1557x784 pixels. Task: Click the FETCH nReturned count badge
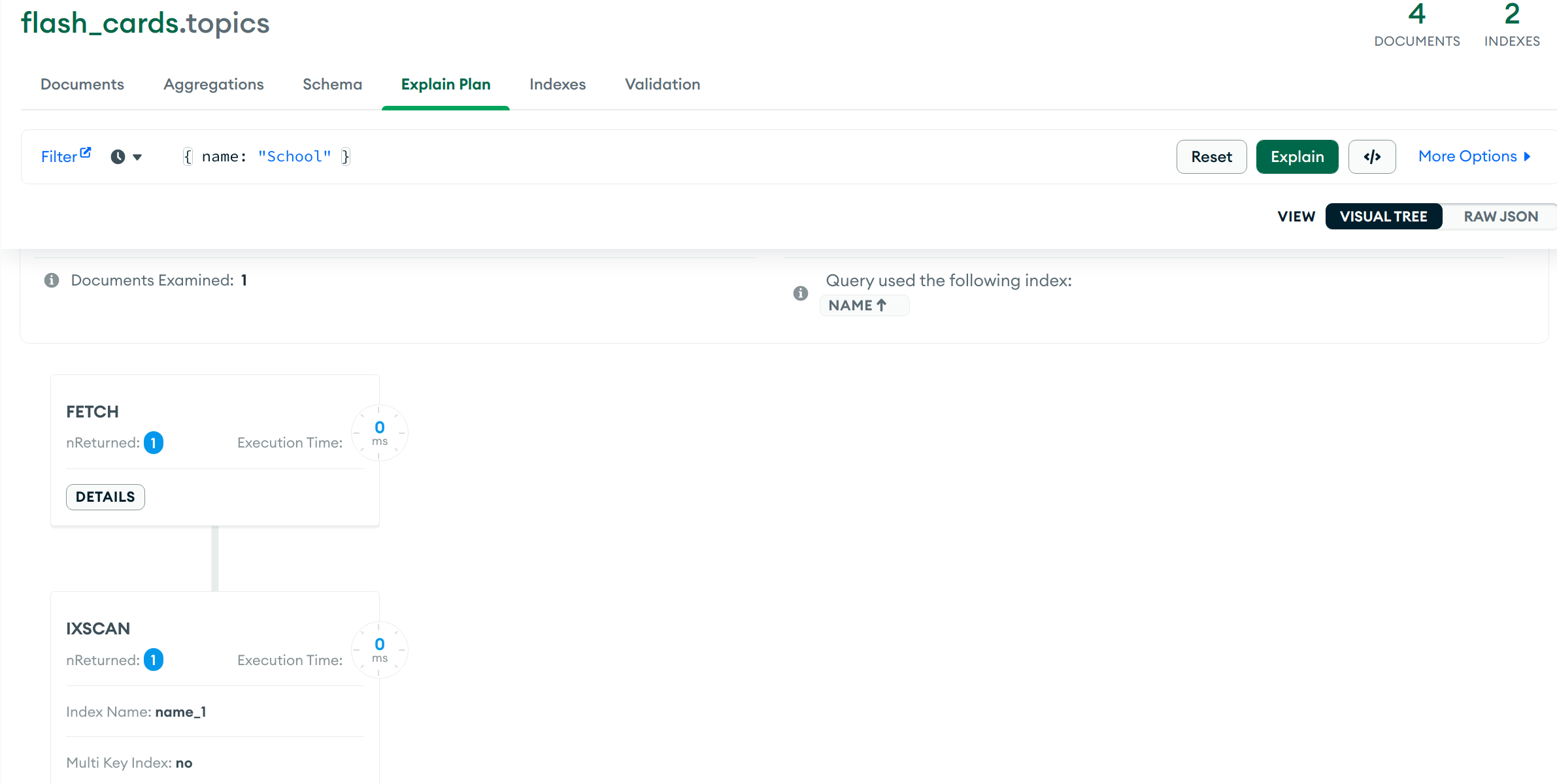[x=154, y=443]
